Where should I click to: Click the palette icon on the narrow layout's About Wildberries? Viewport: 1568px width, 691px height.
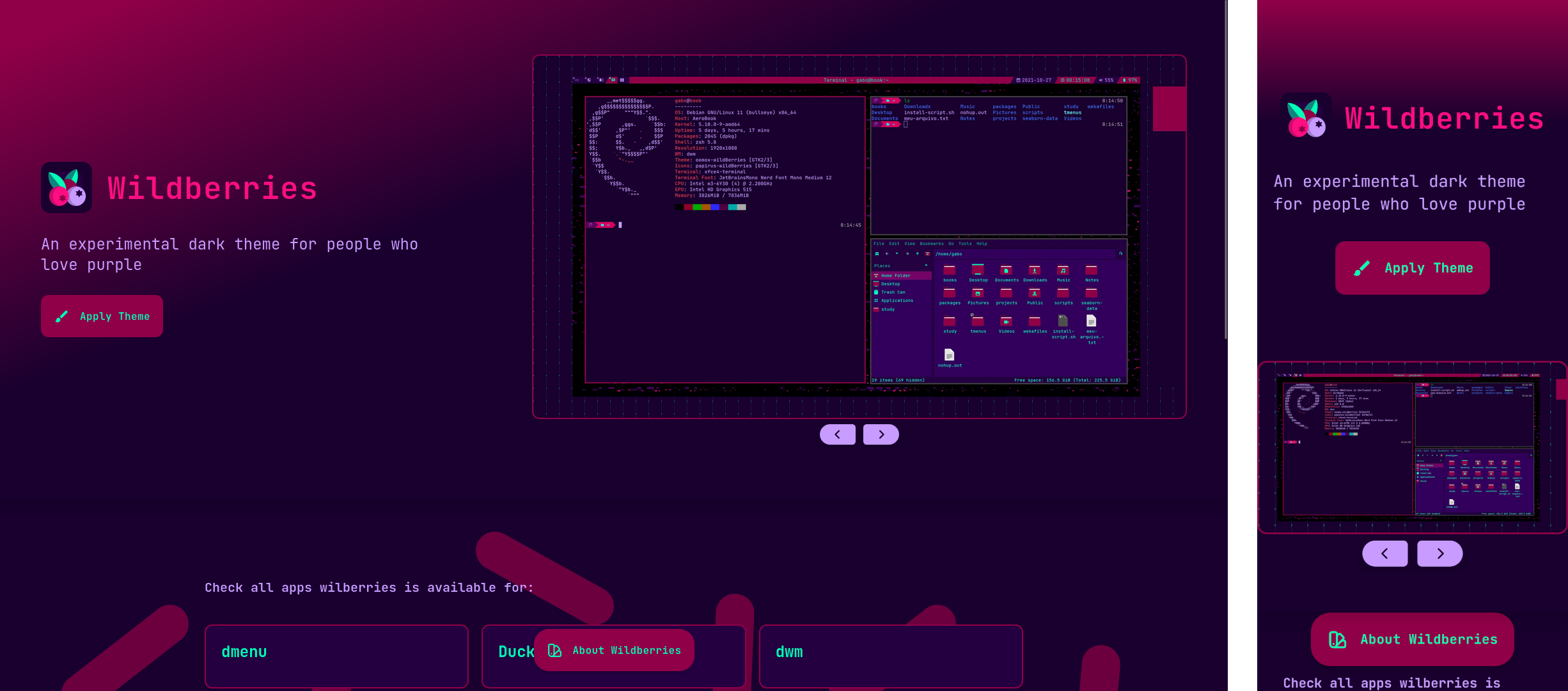pyautogui.click(x=1337, y=639)
